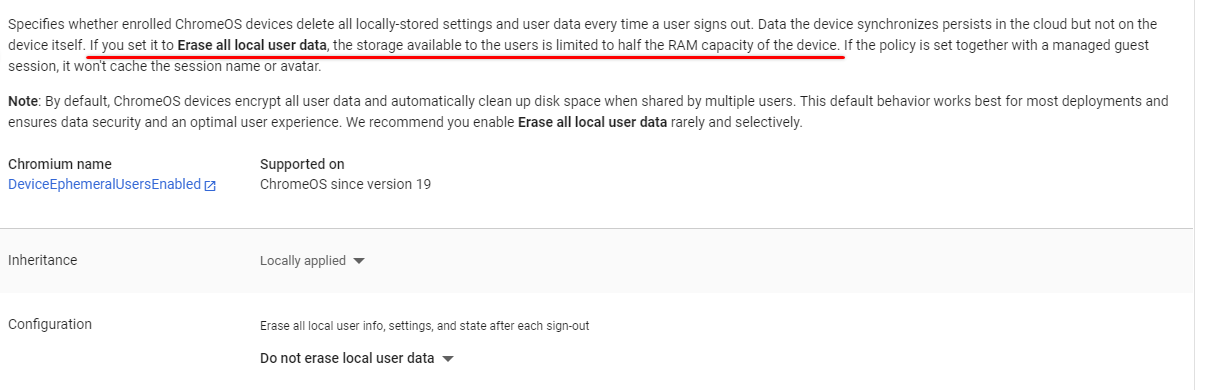The width and height of the screenshot is (1213, 390).
Task: Click the Erase all local user info description text
Action: [424, 326]
